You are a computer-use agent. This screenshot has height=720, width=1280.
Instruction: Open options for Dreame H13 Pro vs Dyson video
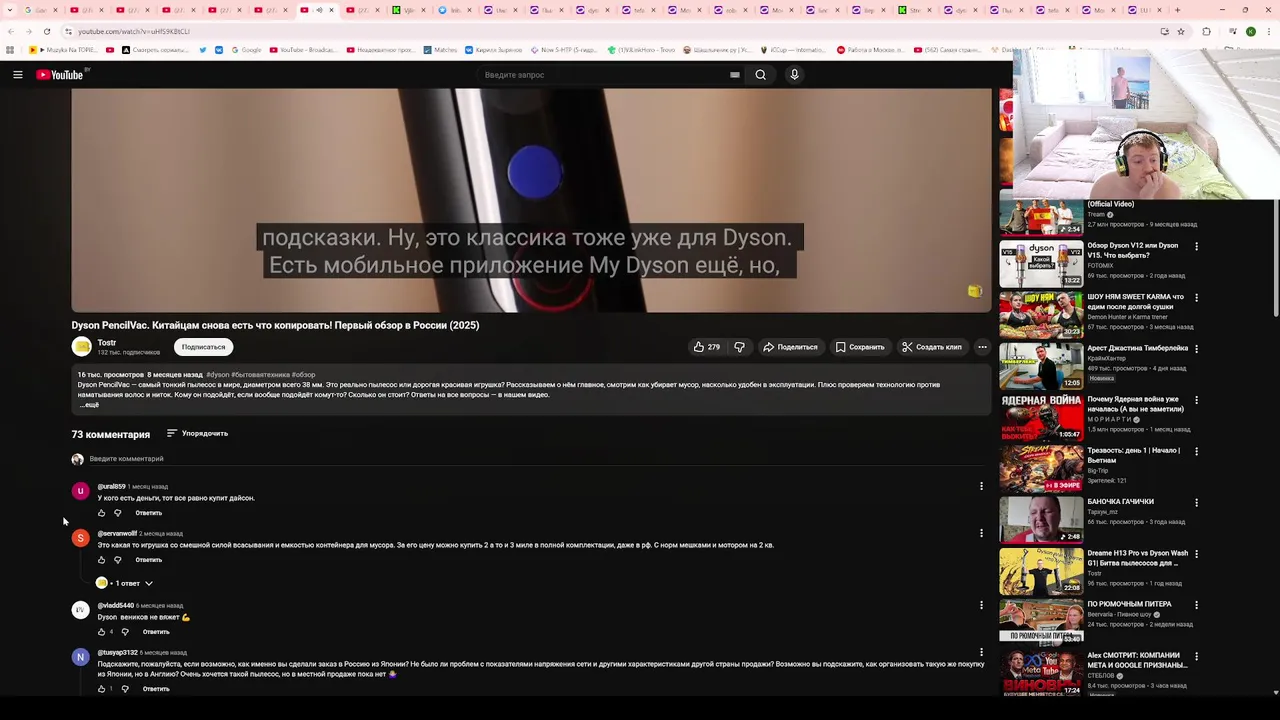[1196, 554]
